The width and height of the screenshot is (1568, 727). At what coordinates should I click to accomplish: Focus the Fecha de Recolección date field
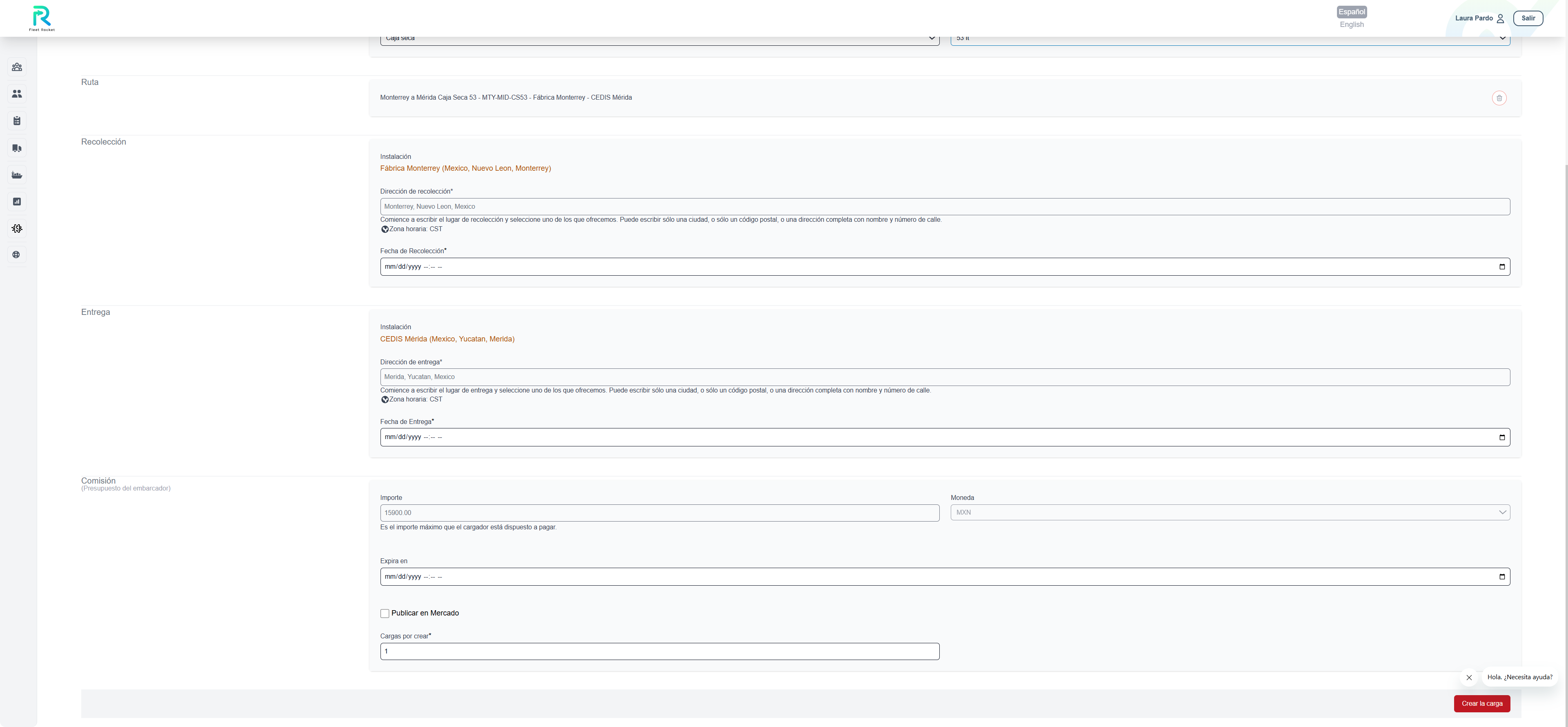pos(945,267)
